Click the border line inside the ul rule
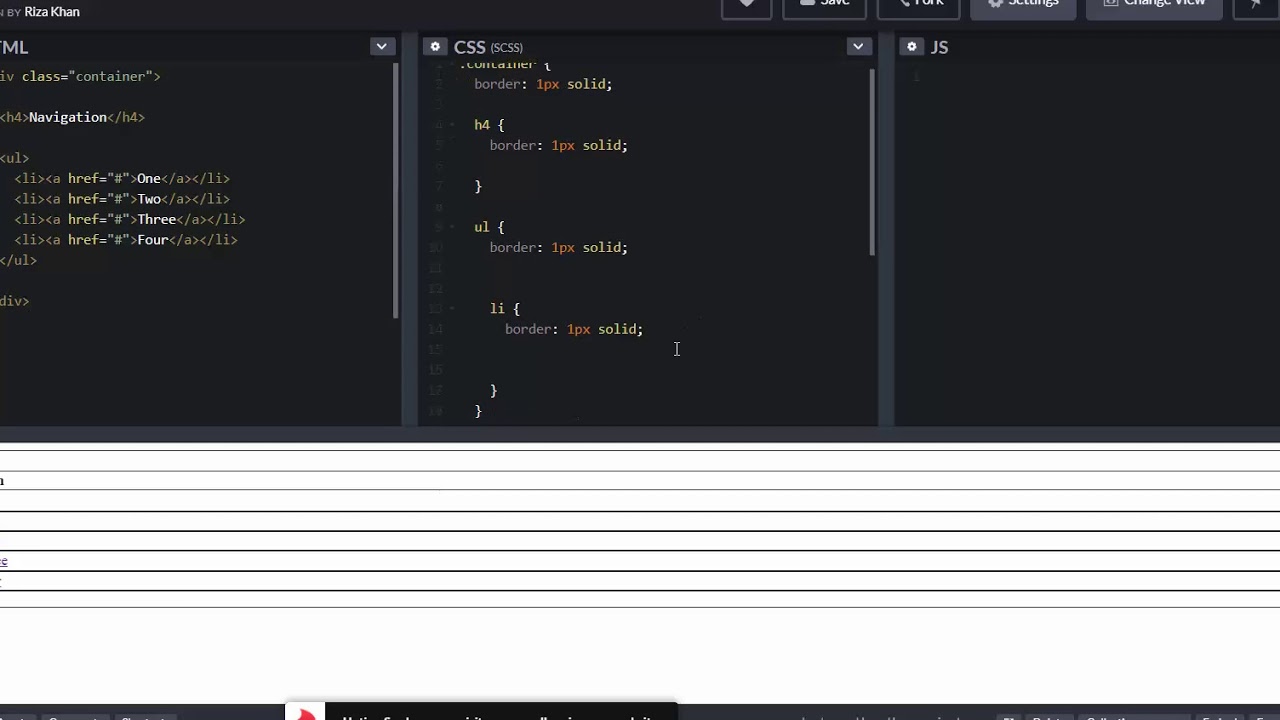 (559, 247)
